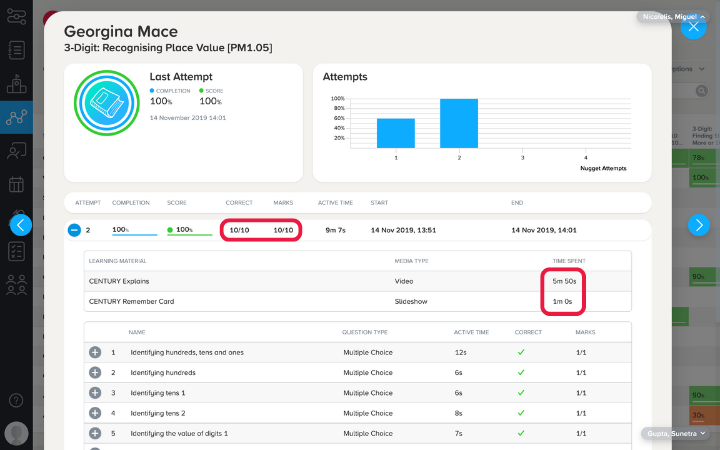Collapse attempt 2 details row
Viewport: 720px width, 450px height.
pyautogui.click(x=74, y=230)
